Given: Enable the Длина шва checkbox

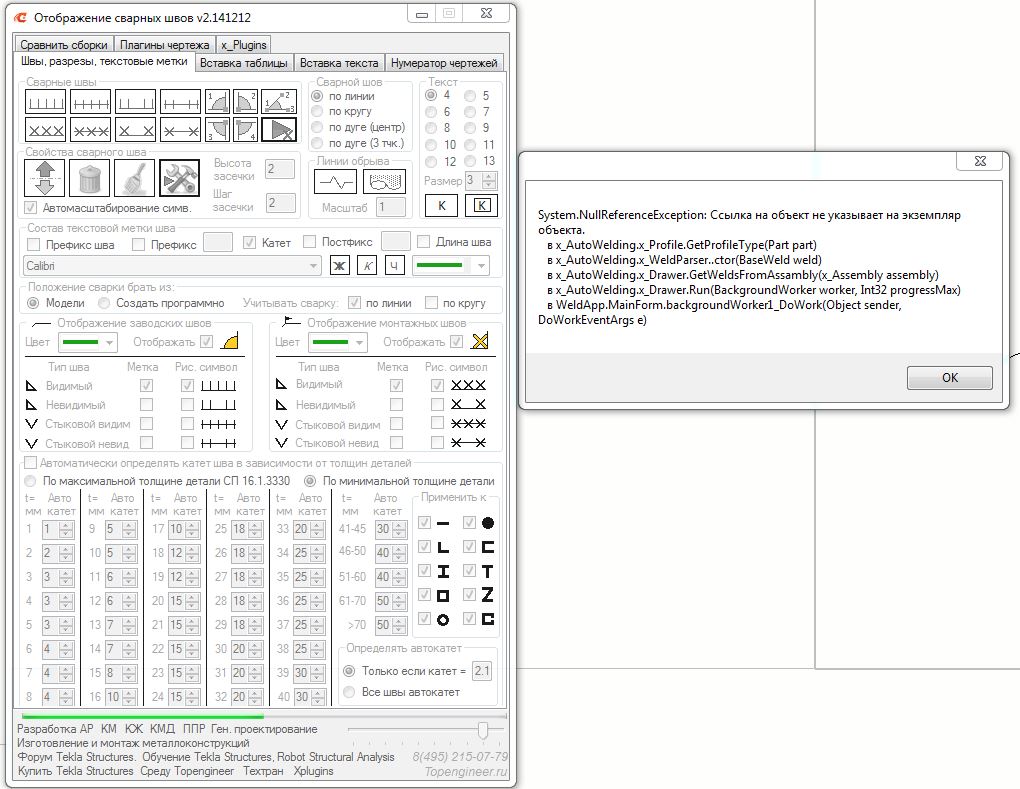Looking at the screenshot, I should (424, 242).
